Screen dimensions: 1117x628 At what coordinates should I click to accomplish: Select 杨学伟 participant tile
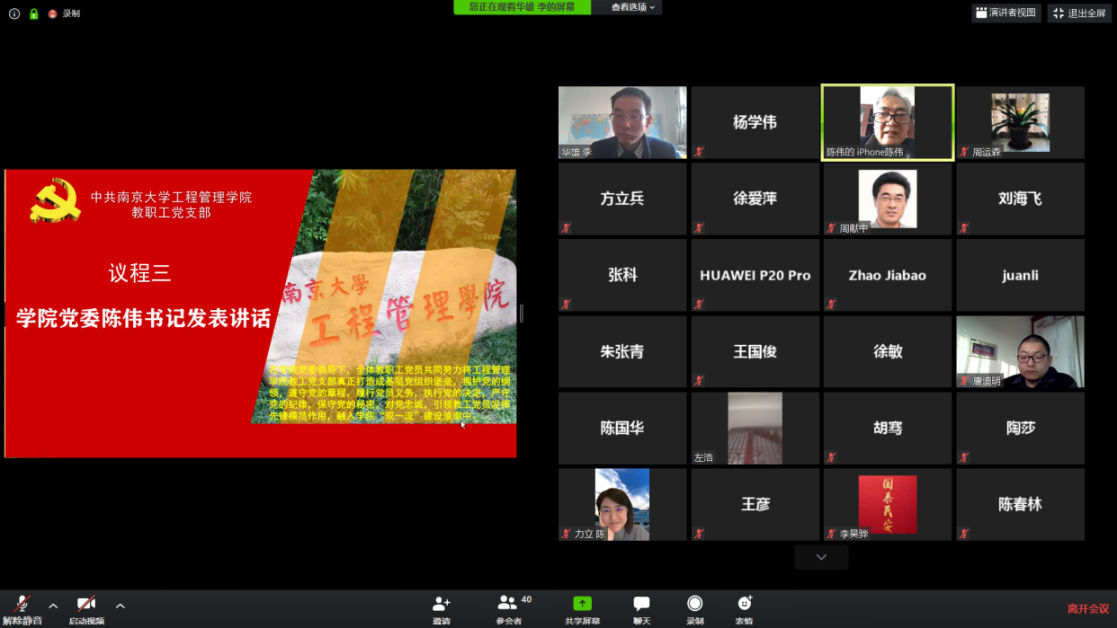point(754,122)
